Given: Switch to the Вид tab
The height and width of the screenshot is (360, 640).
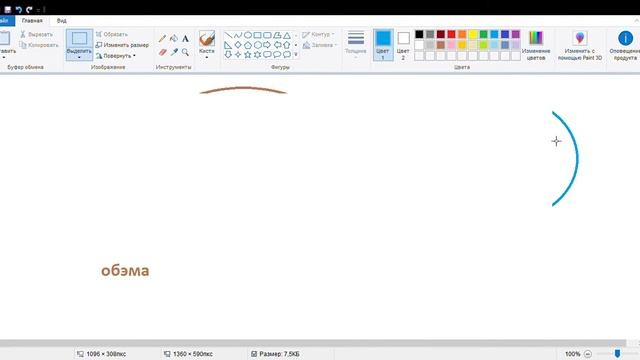Looking at the screenshot, I should click(62, 20).
